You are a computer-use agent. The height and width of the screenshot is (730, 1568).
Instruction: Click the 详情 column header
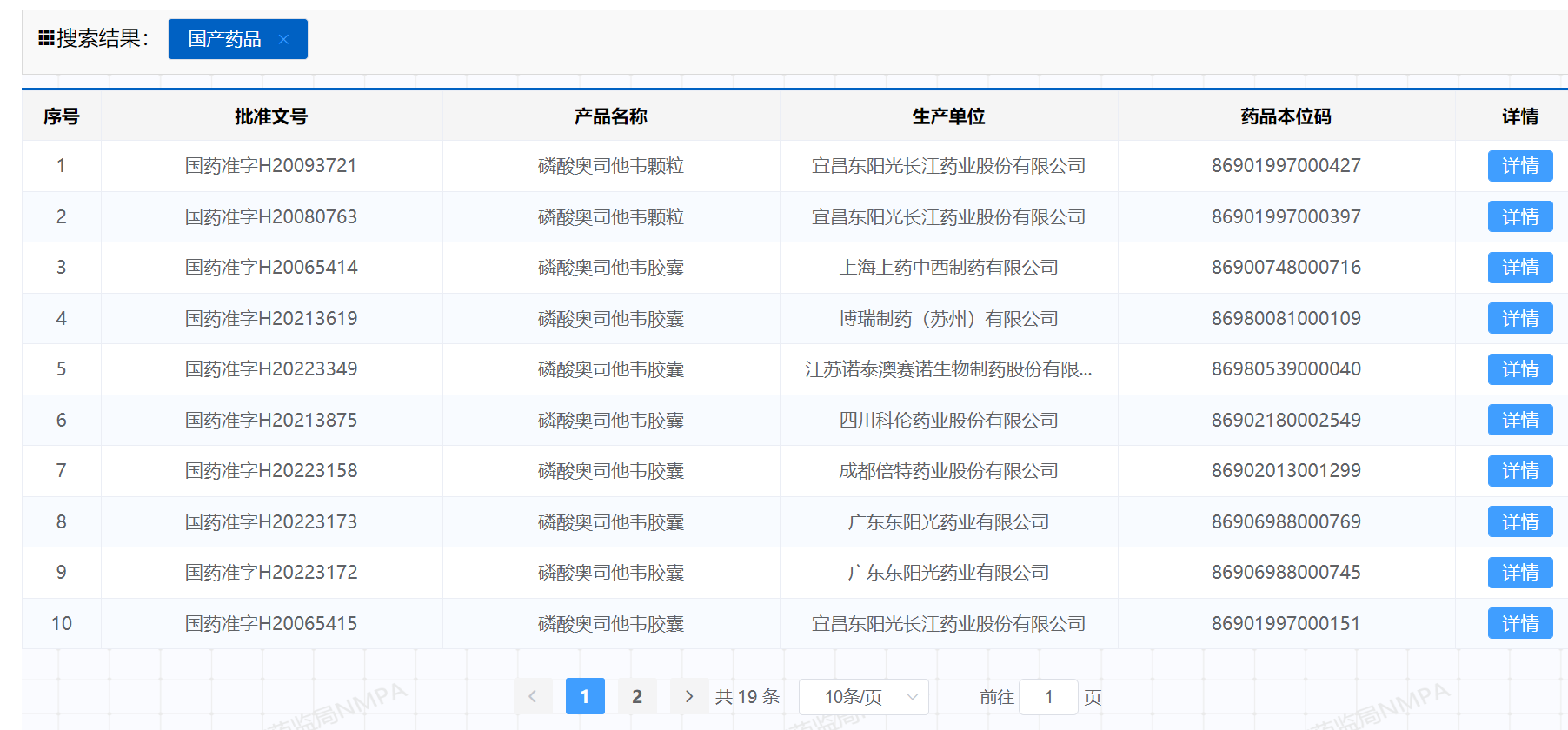coord(1520,116)
